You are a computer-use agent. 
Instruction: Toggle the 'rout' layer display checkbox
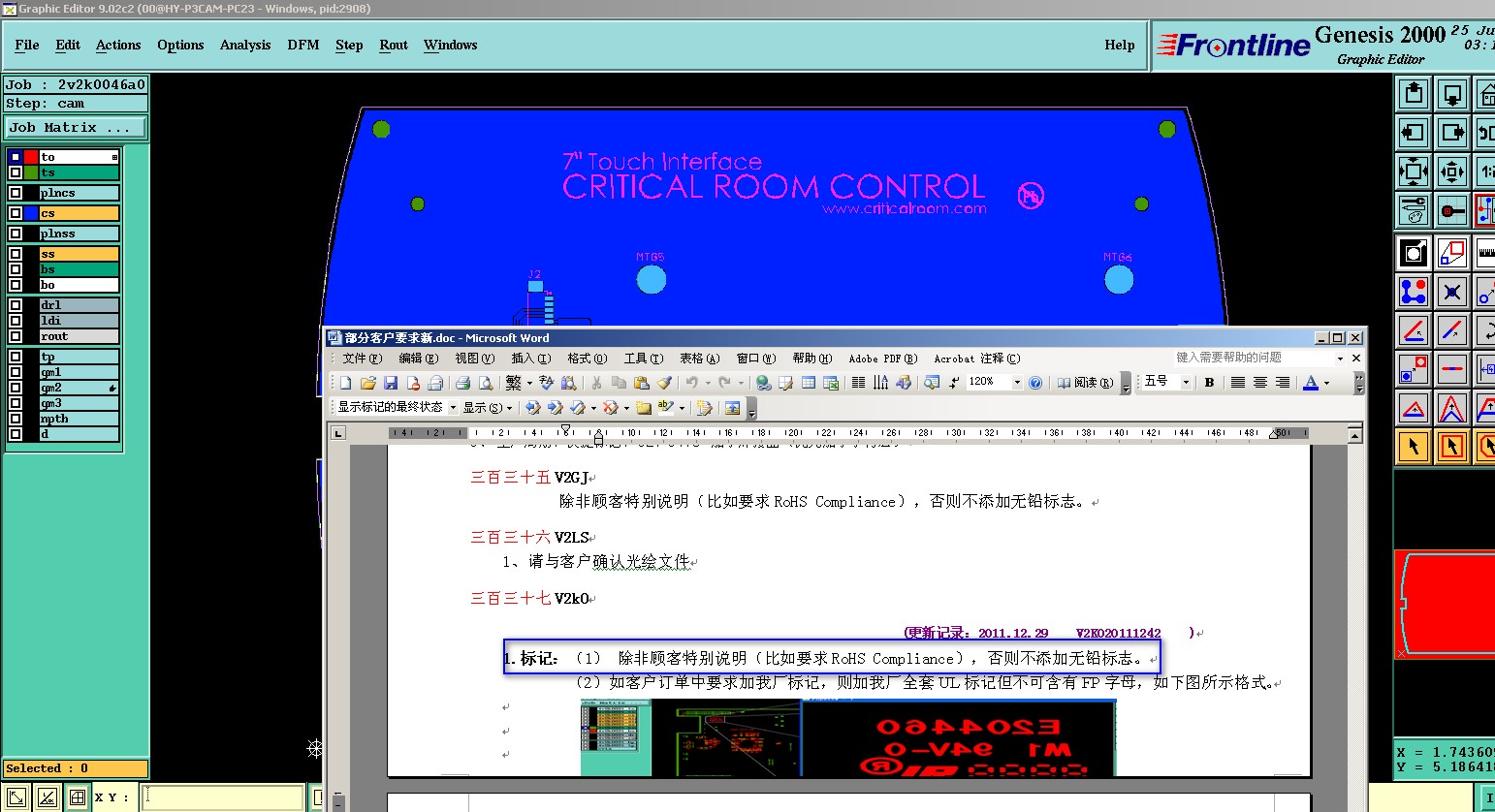point(16,336)
